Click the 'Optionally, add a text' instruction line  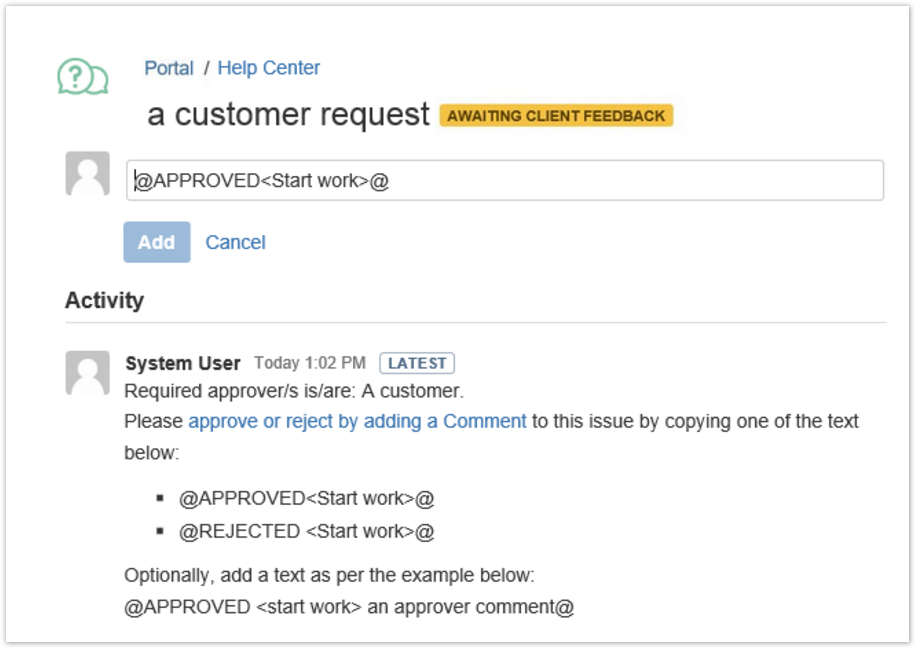point(329,575)
